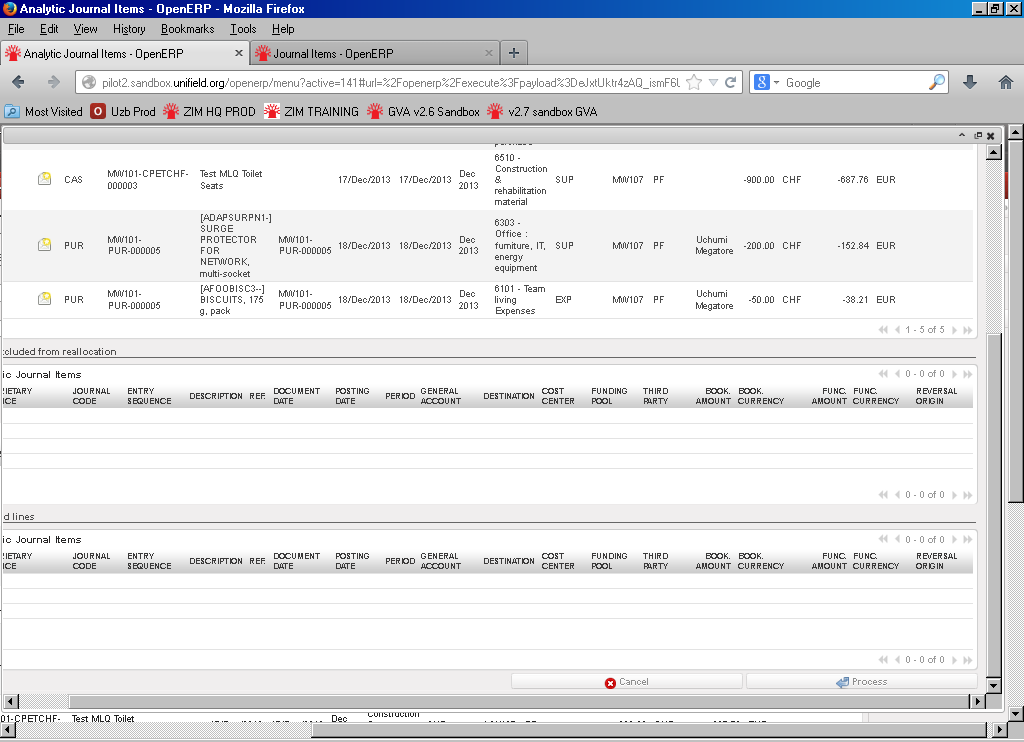The image size is (1024, 742).
Task: Open the Bookmarks menu
Action: point(187,29)
